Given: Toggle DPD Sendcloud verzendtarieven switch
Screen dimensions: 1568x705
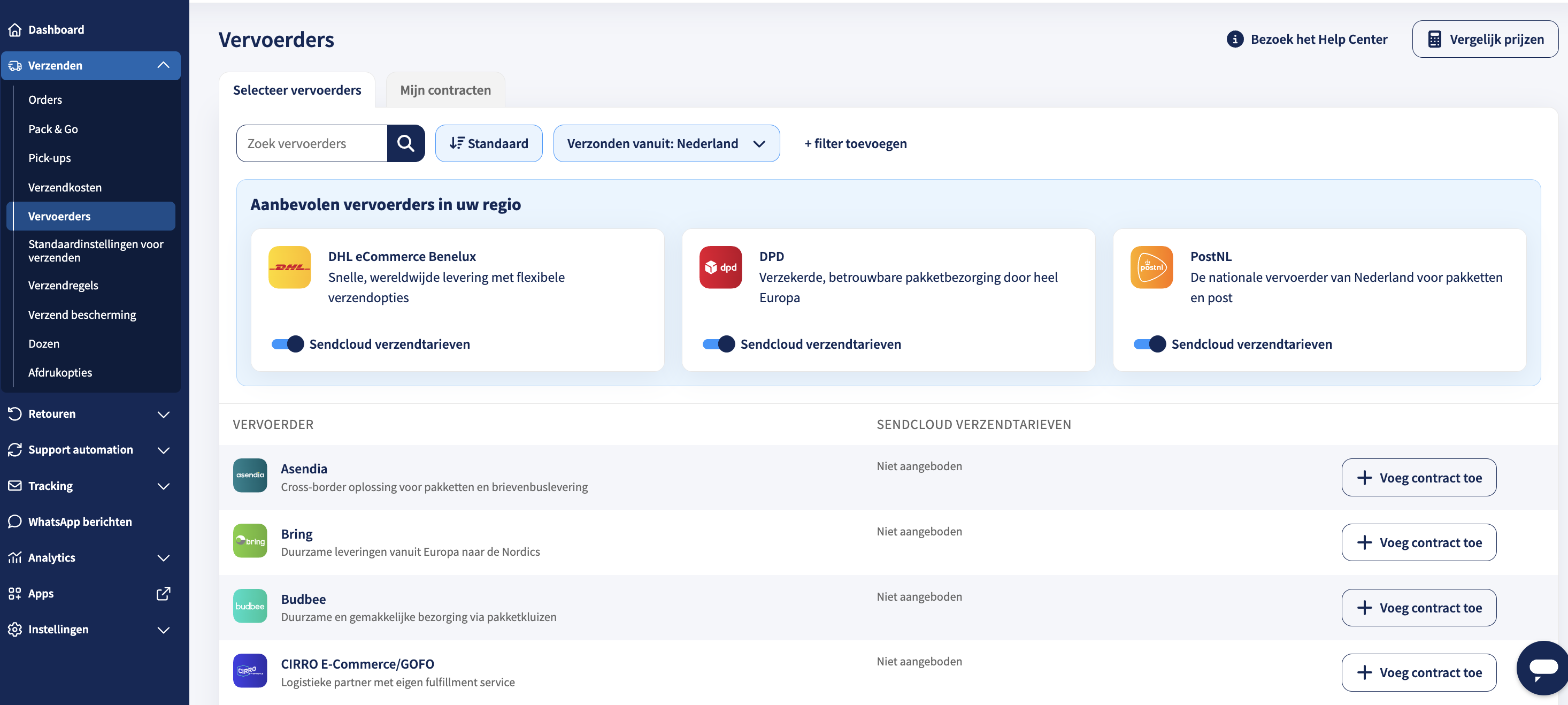Looking at the screenshot, I should 718,344.
